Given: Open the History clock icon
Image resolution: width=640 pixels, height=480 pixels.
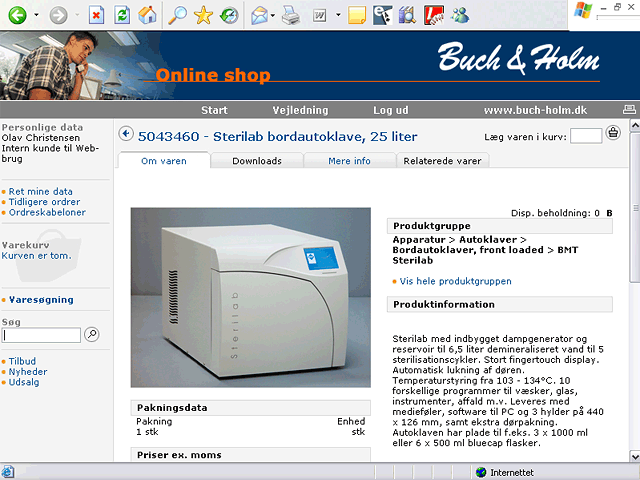Looking at the screenshot, I should click(229, 16).
